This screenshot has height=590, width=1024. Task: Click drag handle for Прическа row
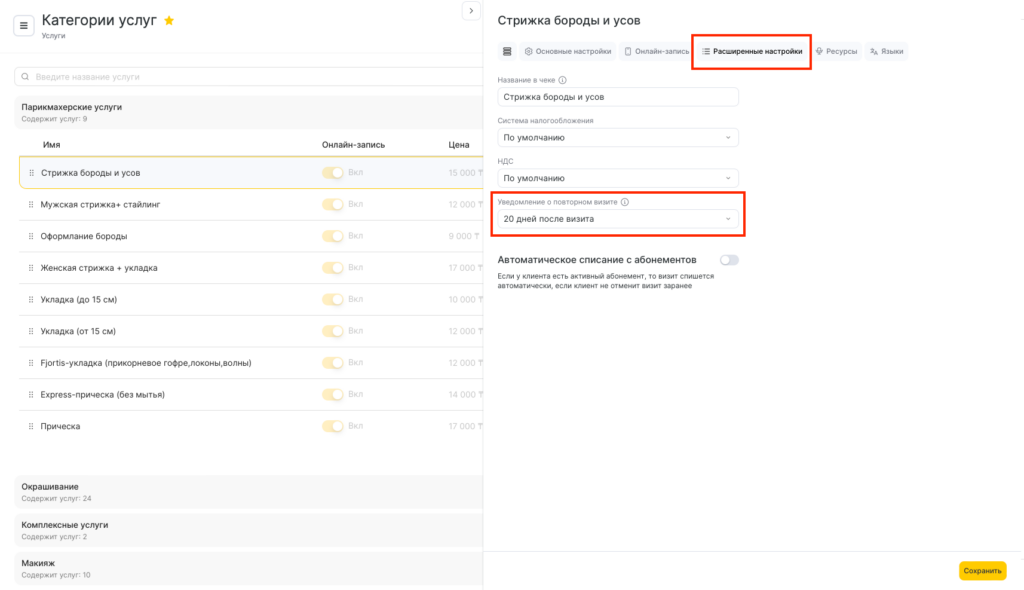tap(31, 426)
